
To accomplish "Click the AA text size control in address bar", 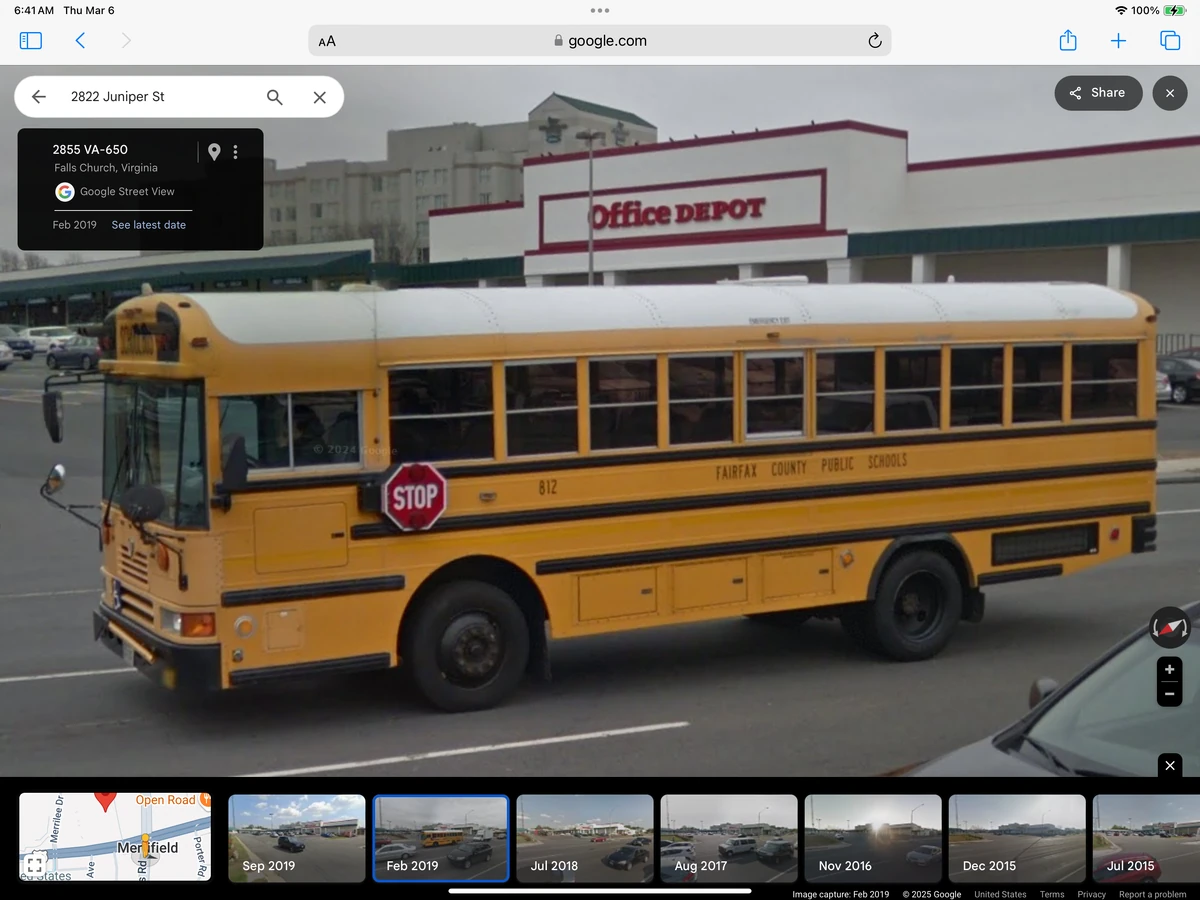I will click(x=326, y=41).
